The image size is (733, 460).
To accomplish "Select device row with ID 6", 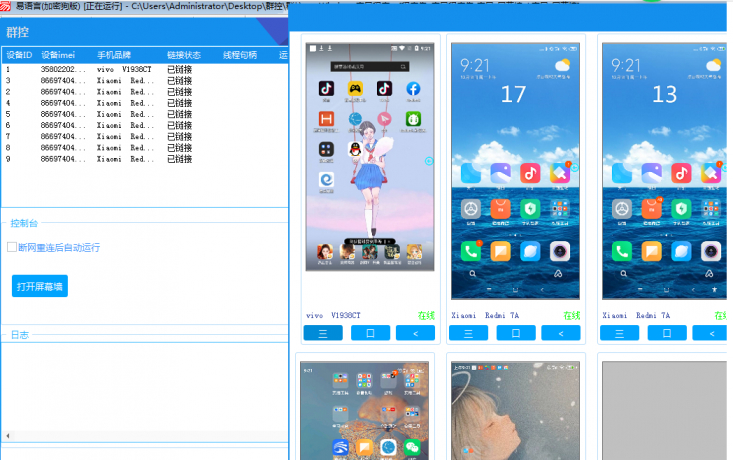I will (x=145, y=125).
